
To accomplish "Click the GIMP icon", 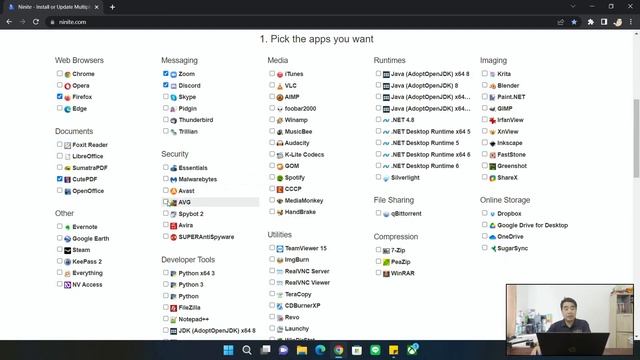I will pos(493,109).
